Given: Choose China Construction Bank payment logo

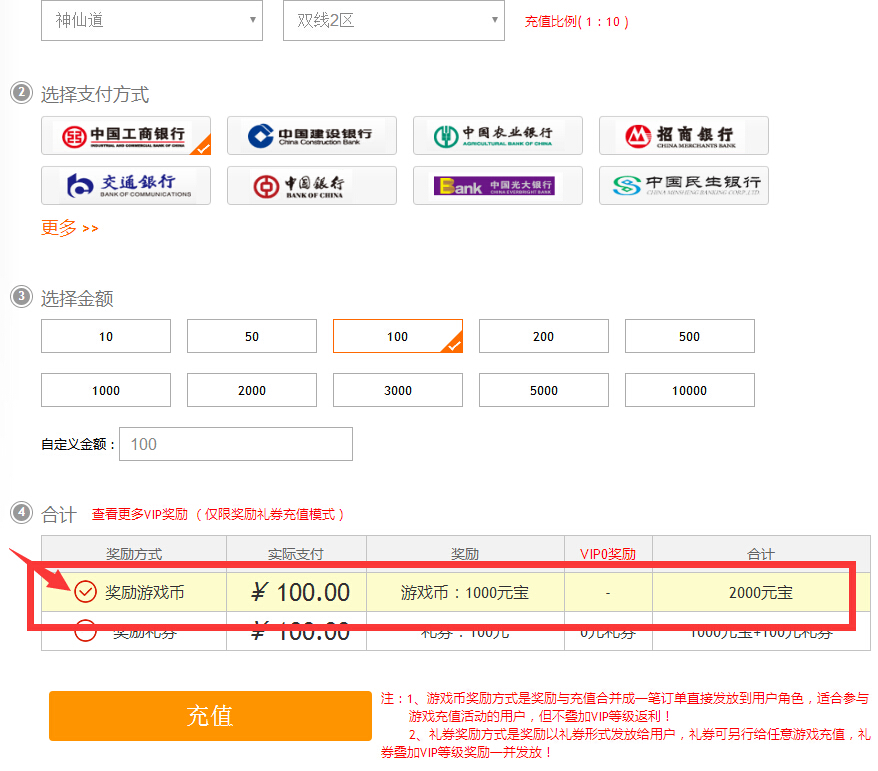Looking at the screenshot, I should click(311, 136).
